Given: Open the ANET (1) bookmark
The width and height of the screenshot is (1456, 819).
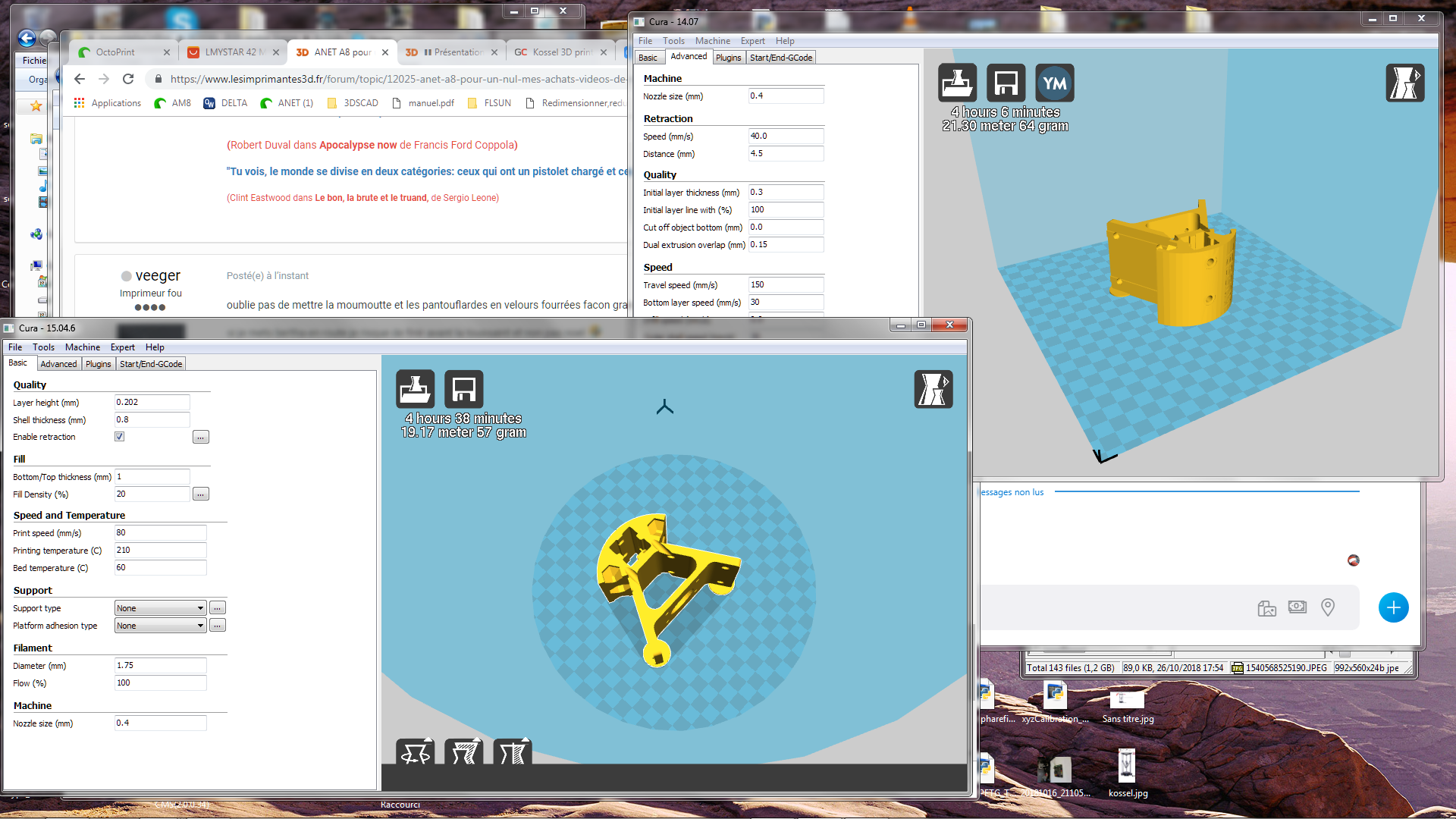Looking at the screenshot, I should point(287,103).
